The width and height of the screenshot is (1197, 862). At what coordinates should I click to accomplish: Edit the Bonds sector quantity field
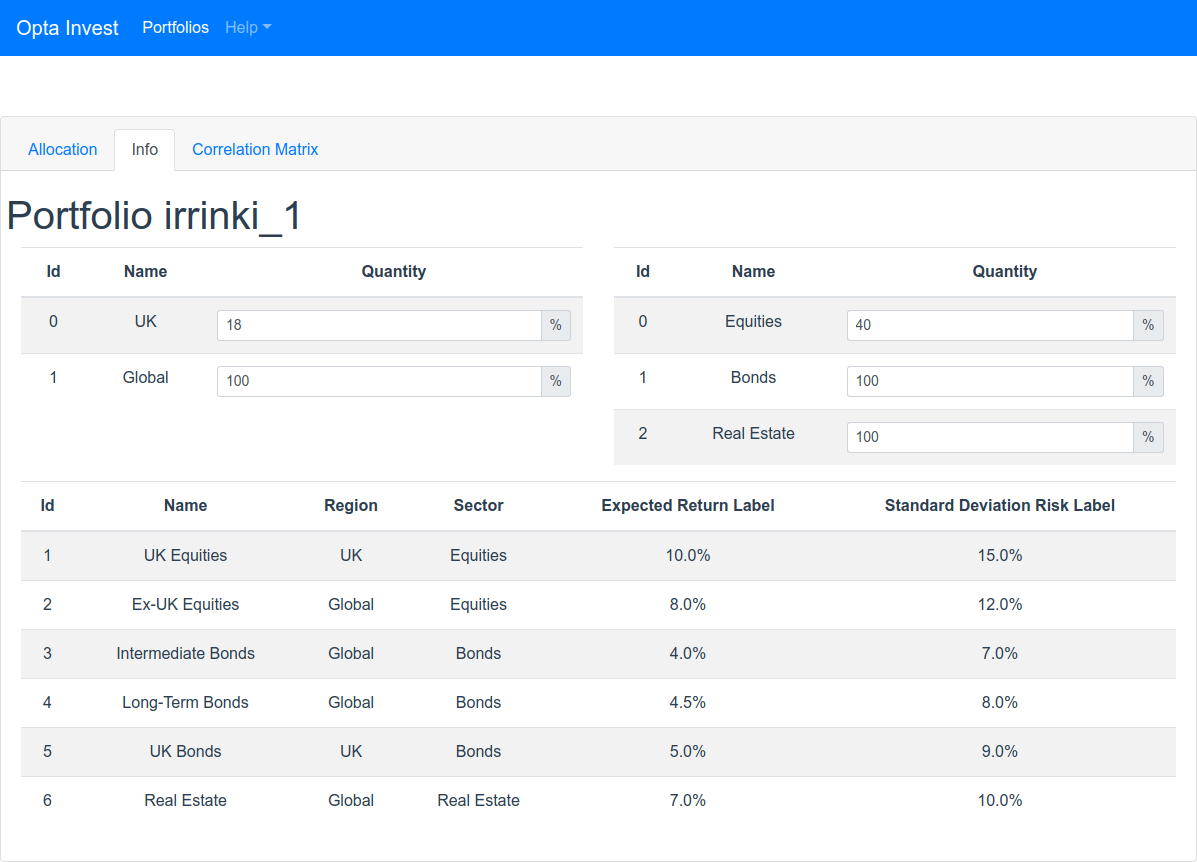pyautogui.click(x=990, y=381)
